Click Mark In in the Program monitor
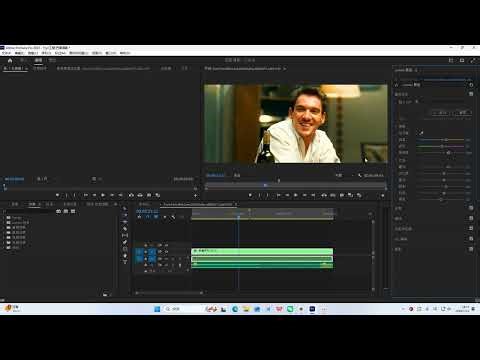 point(259,195)
